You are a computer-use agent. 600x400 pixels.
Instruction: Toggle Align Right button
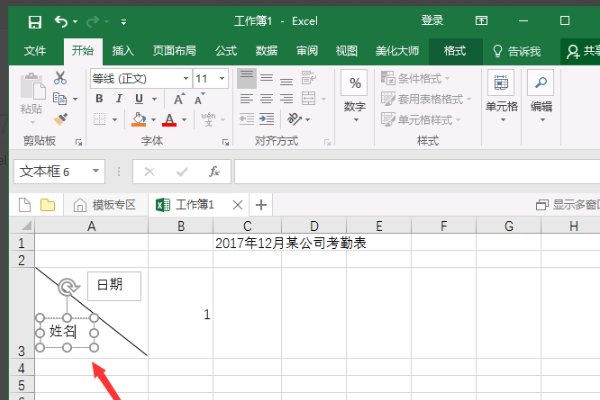tap(286, 99)
